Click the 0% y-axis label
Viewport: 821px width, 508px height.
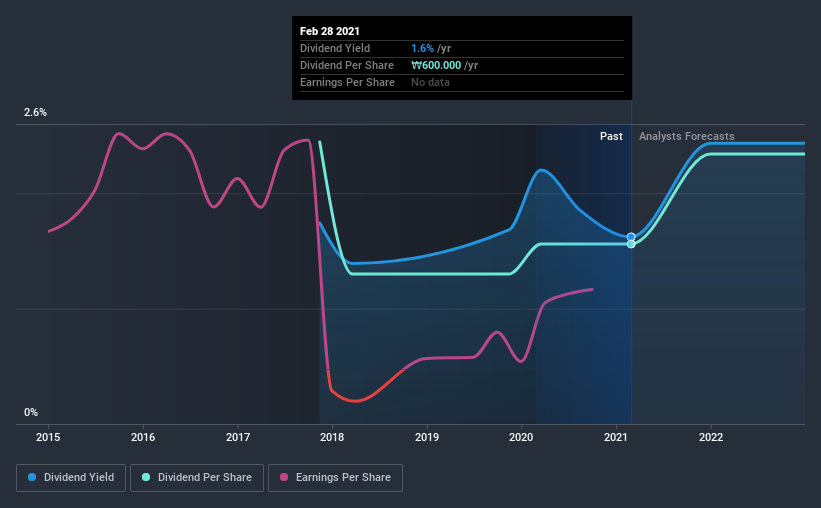31,413
